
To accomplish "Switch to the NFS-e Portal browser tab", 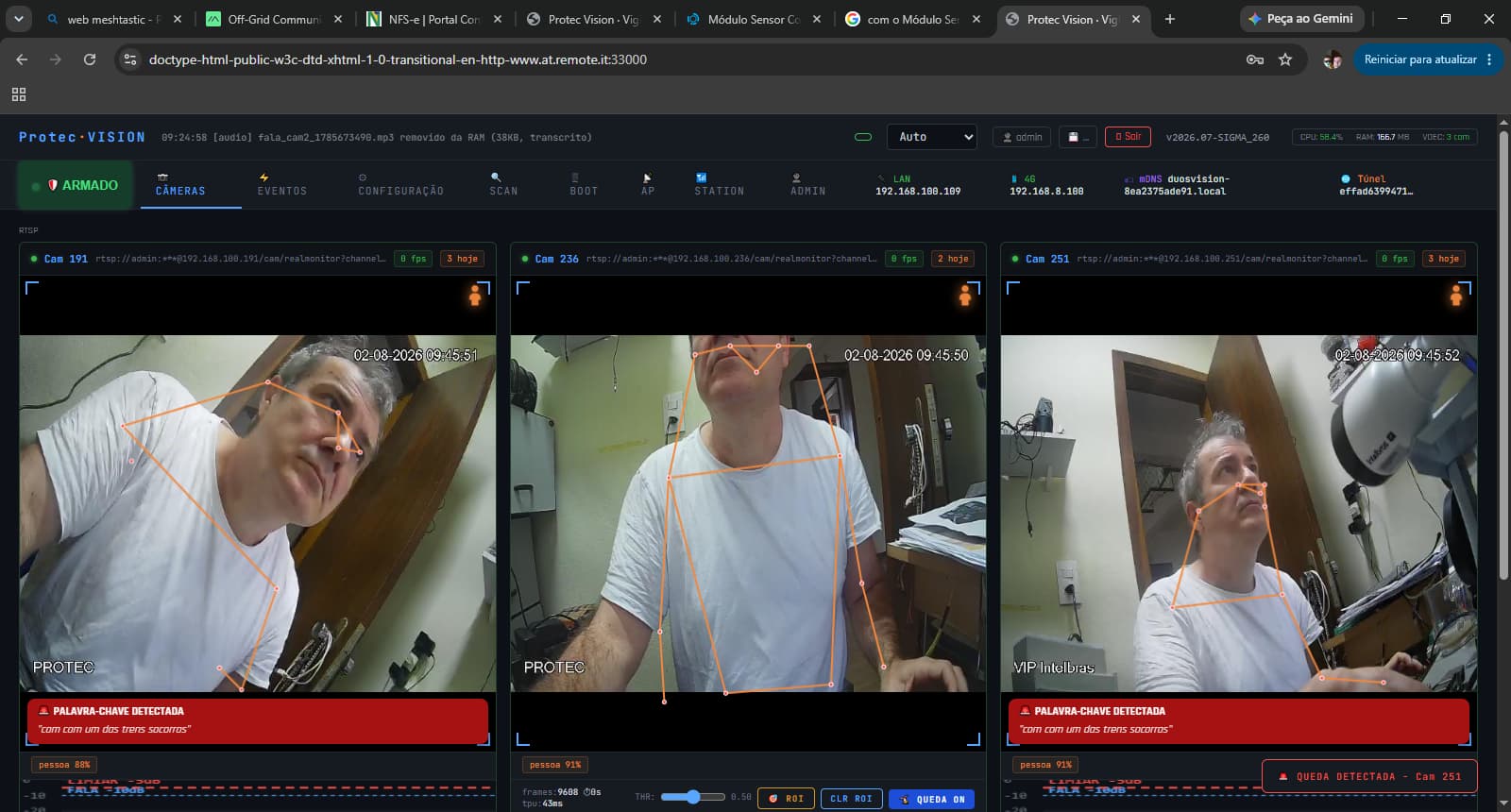I will click(x=435, y=19).
